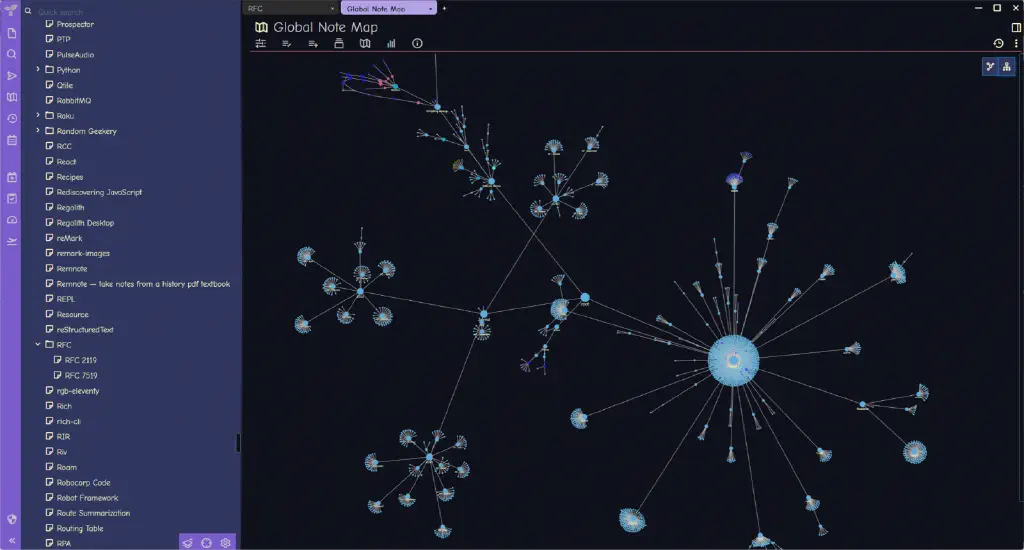
Task: Open today's journal note icon
Action: (x=12, y=177)
